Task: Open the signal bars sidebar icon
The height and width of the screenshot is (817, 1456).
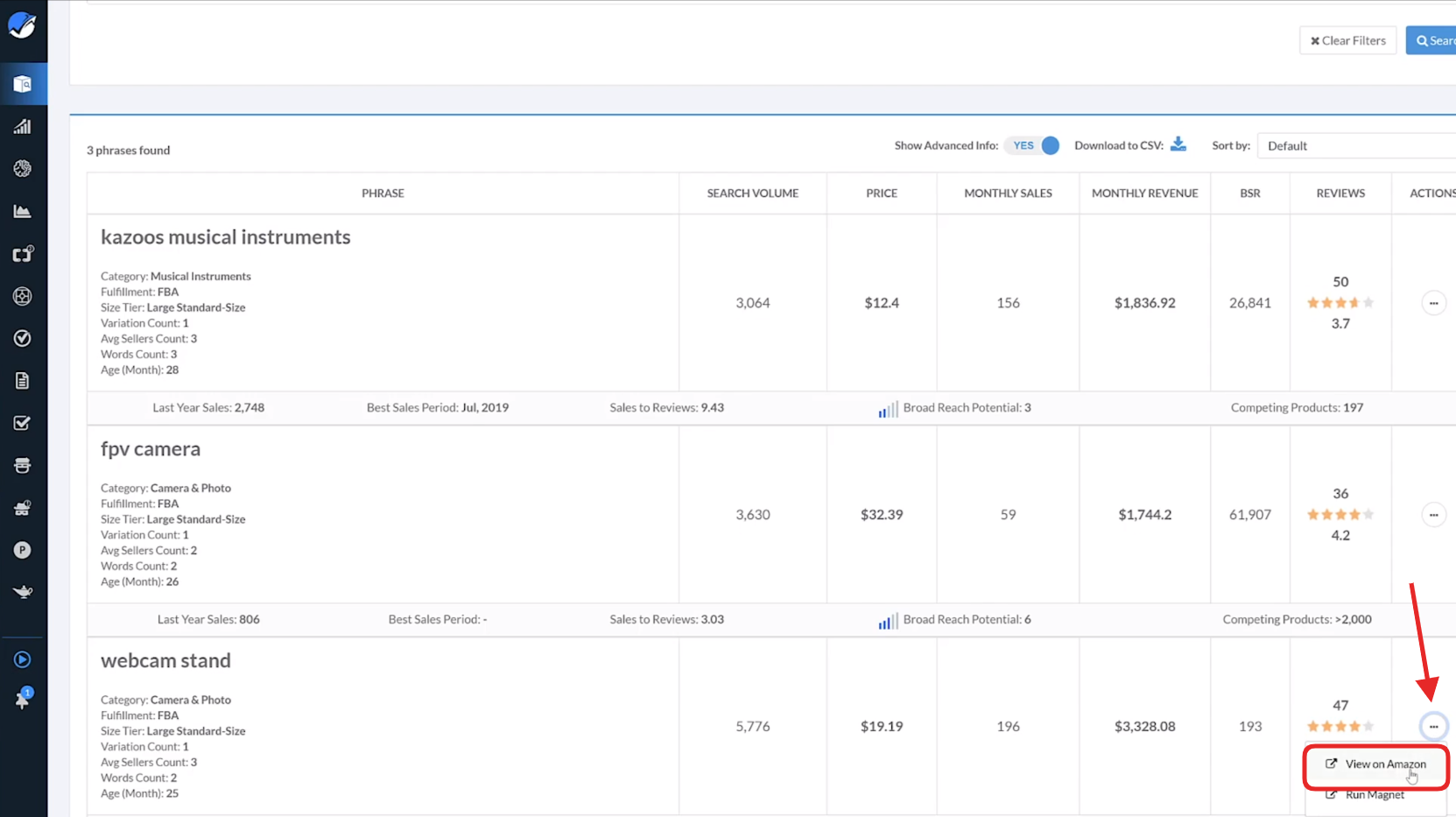Action: (x=23, y=126)
